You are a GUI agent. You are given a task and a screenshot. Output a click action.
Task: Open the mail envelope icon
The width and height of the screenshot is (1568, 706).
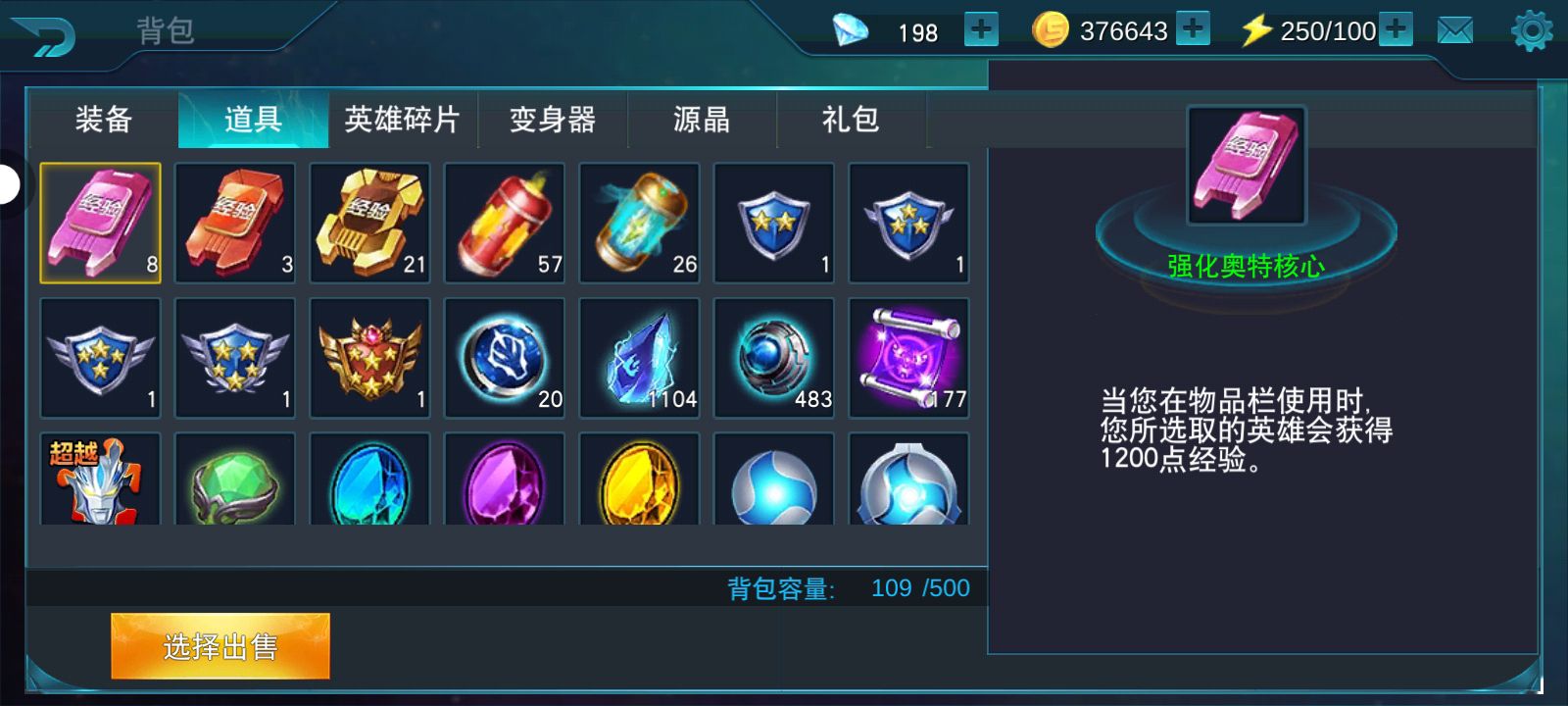1455,30
